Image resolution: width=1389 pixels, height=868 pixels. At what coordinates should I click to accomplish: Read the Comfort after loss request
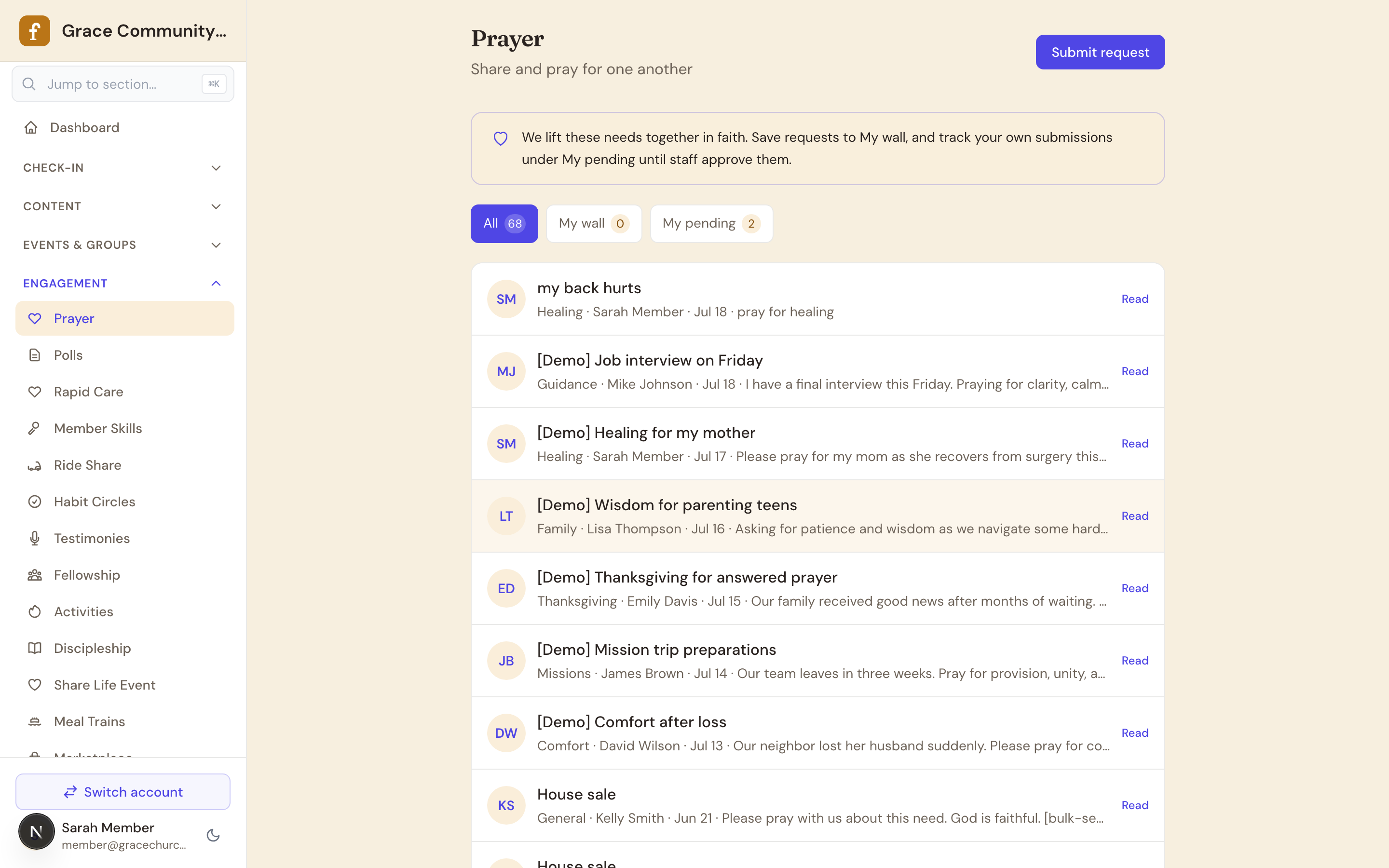coord(1135,733)
